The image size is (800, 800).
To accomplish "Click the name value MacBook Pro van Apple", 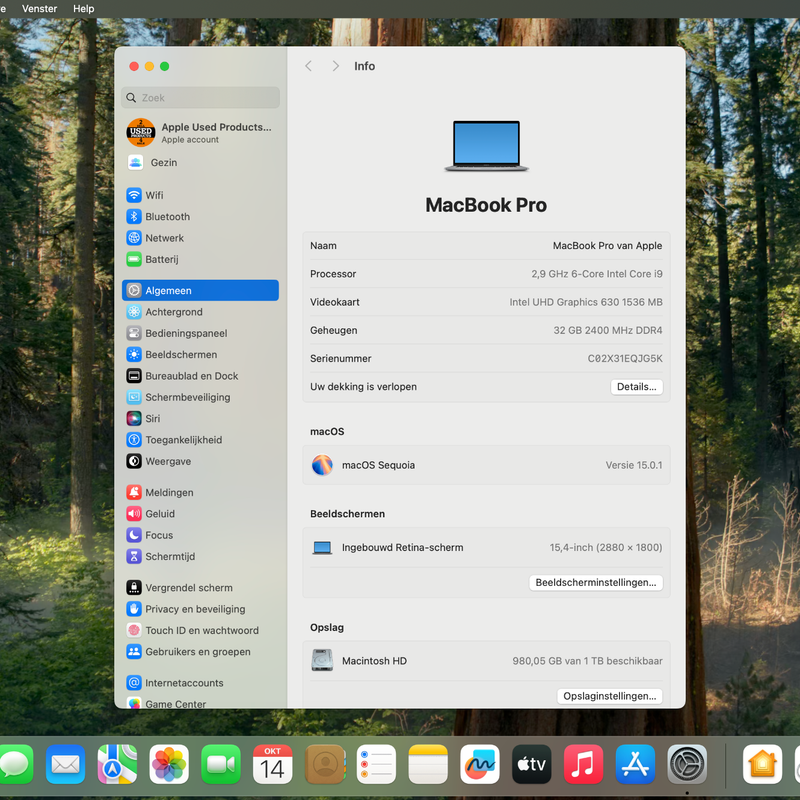I will coord(608,246).
